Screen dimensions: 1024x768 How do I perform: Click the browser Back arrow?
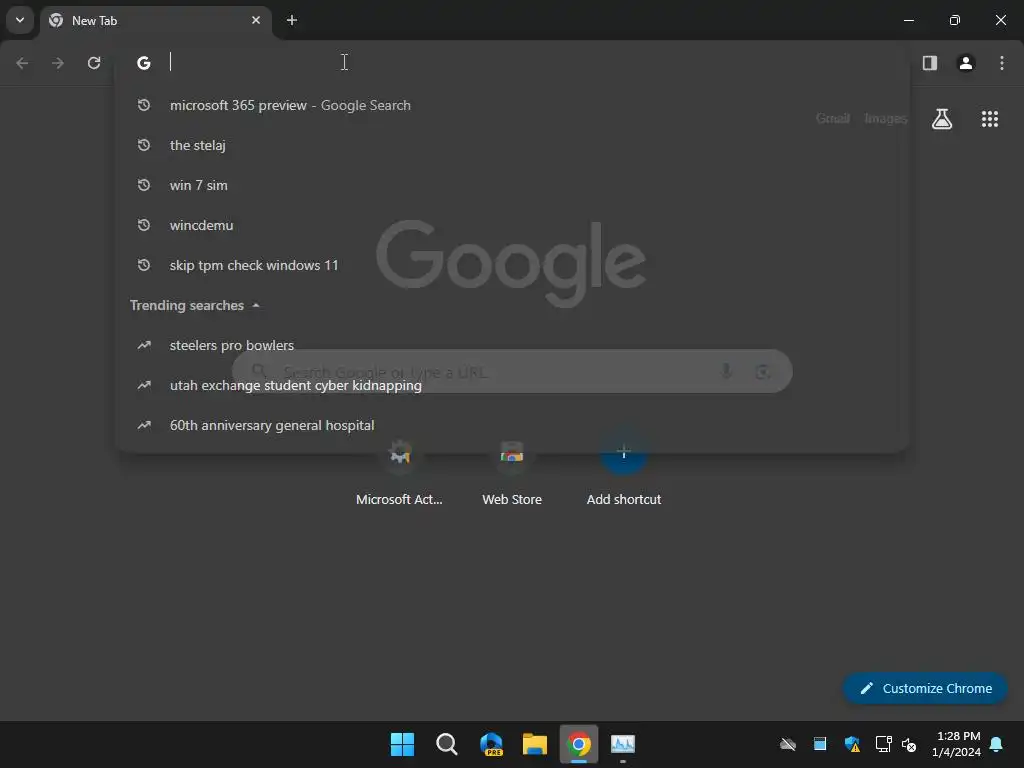point(22,63)
